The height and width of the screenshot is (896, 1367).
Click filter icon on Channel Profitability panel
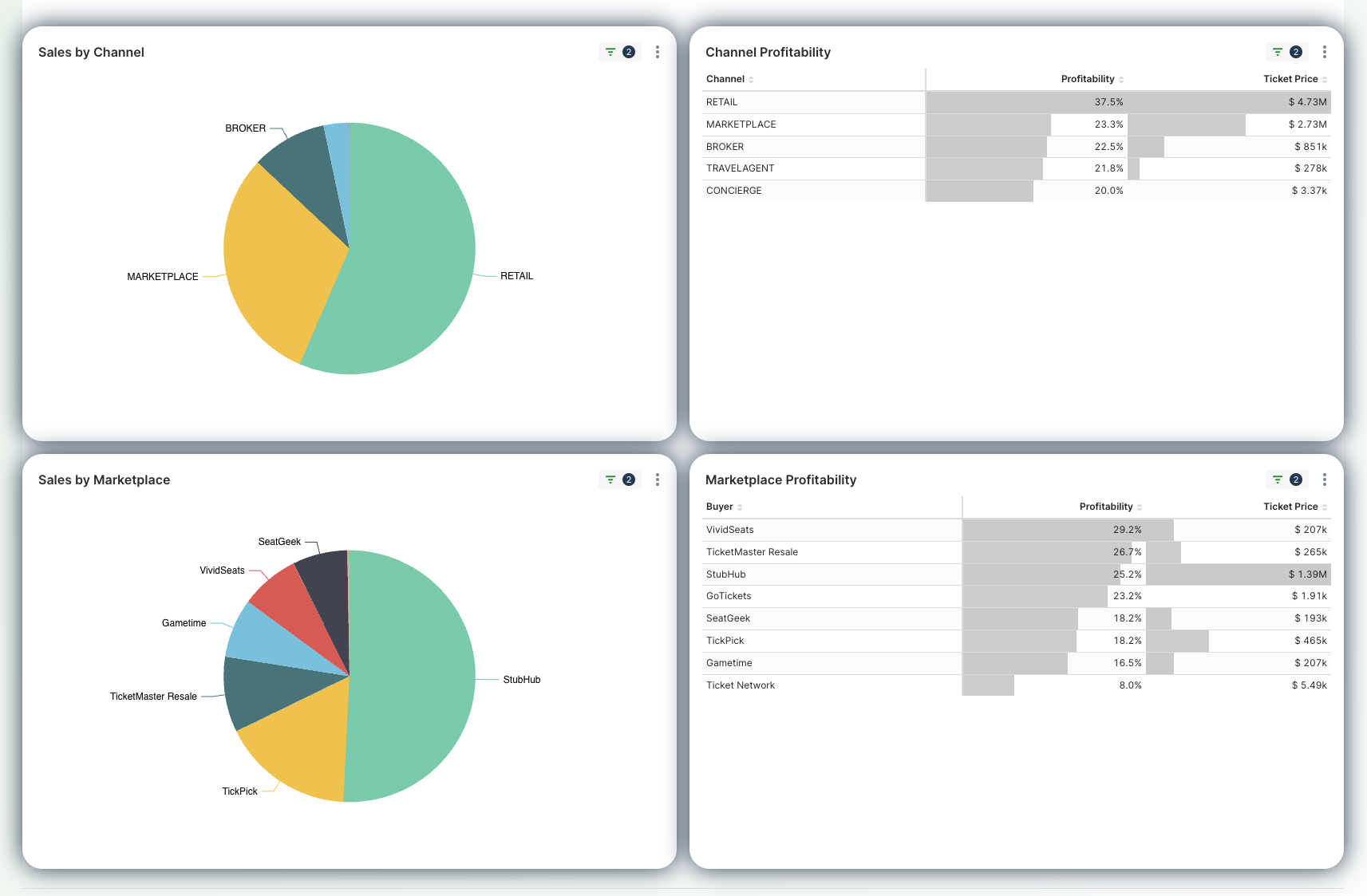coord(1286,52)
